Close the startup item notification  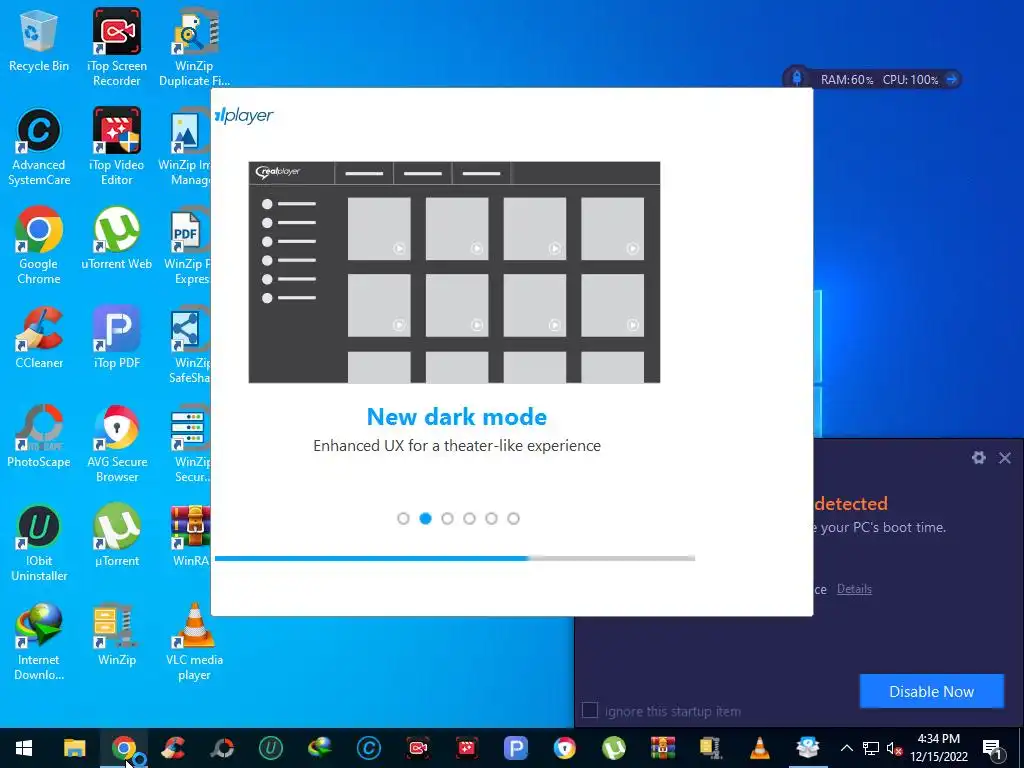(1005, 458)
